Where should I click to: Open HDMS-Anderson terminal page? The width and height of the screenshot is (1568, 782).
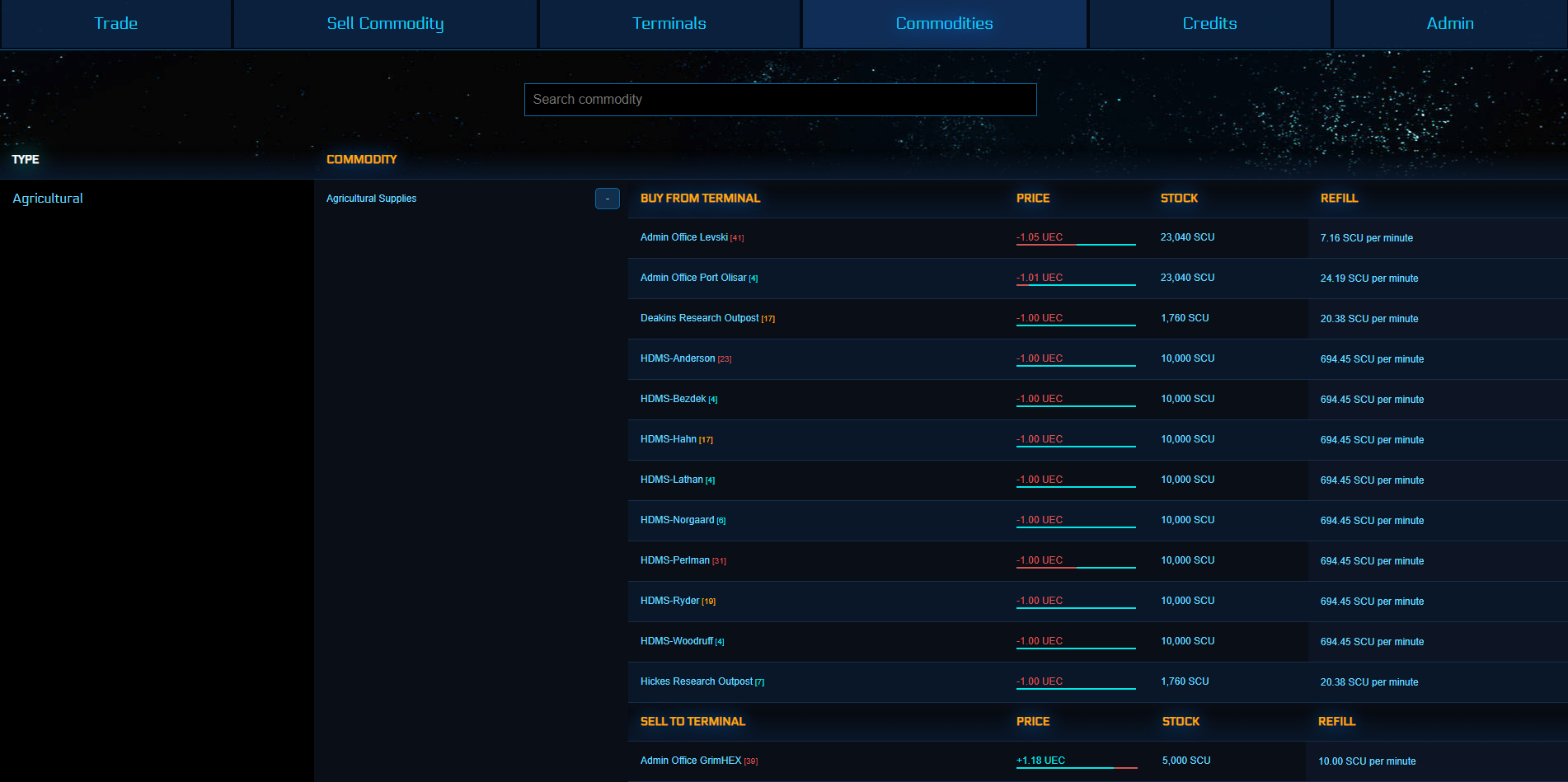click(678, 358)
